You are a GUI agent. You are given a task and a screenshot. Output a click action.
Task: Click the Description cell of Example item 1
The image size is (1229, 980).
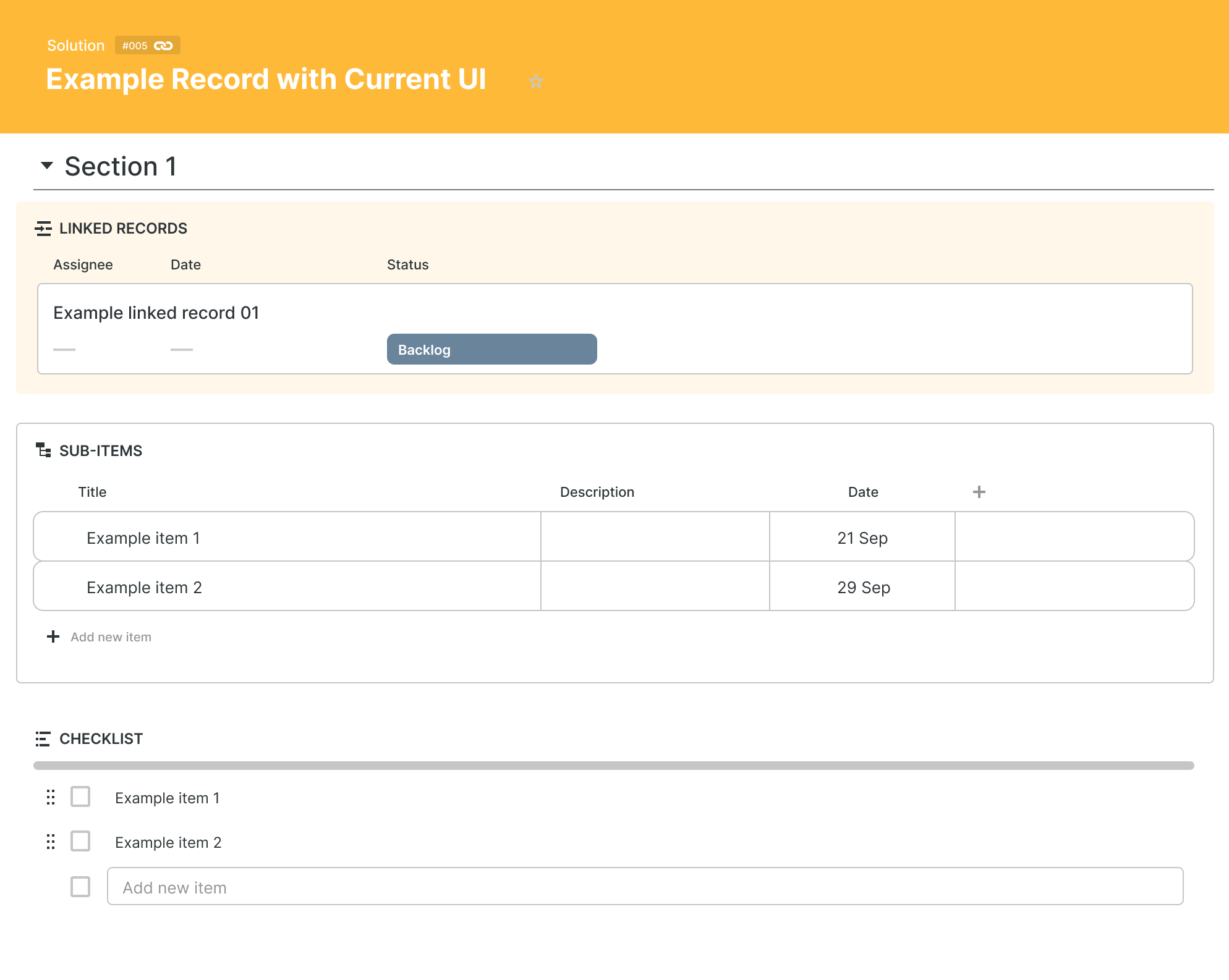click(655, 537)
